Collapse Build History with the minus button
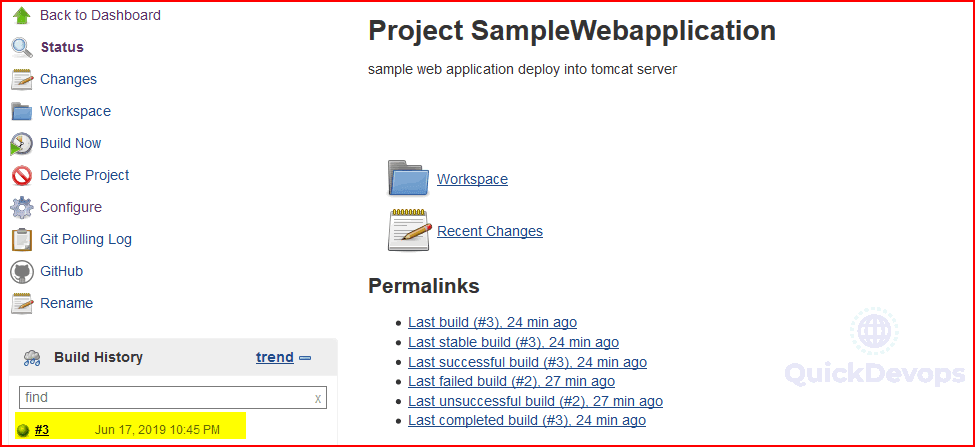 coord(305,357)
